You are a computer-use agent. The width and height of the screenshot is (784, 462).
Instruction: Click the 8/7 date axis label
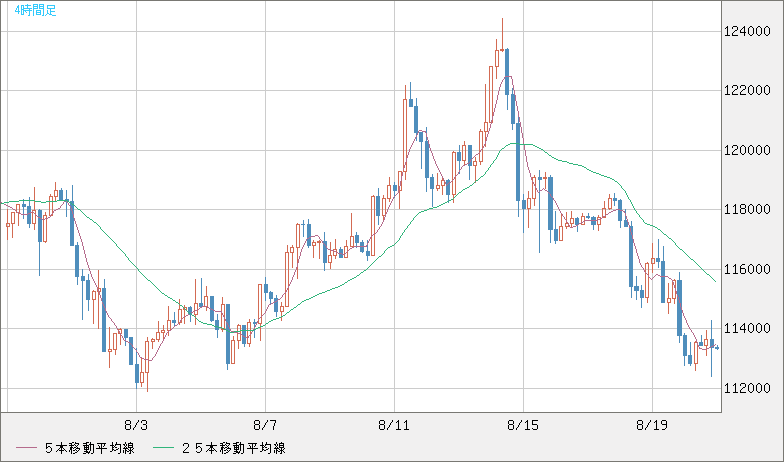pyautogui.click(x=265, y=426)
